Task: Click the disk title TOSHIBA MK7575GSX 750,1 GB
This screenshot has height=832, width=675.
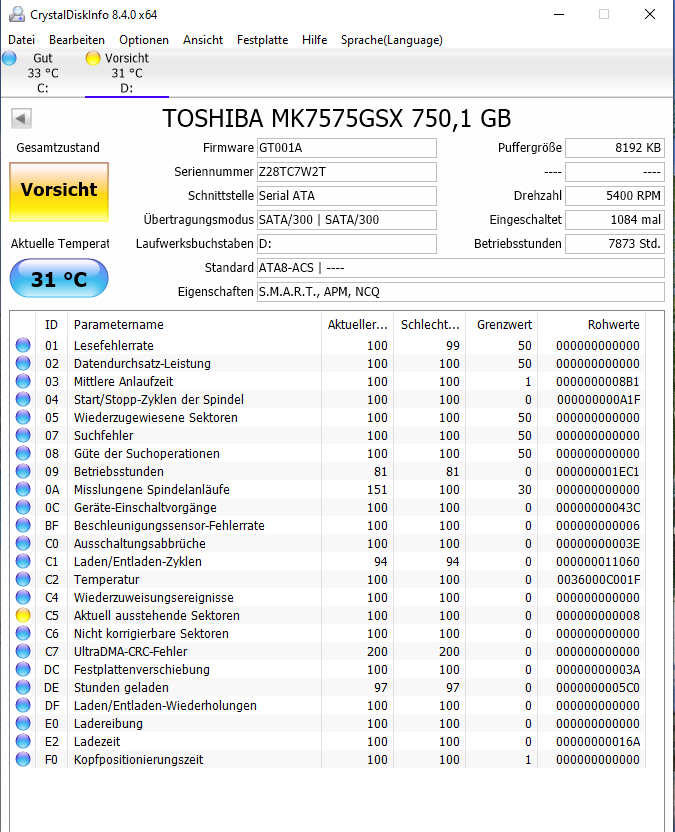Action: (336, 118)
